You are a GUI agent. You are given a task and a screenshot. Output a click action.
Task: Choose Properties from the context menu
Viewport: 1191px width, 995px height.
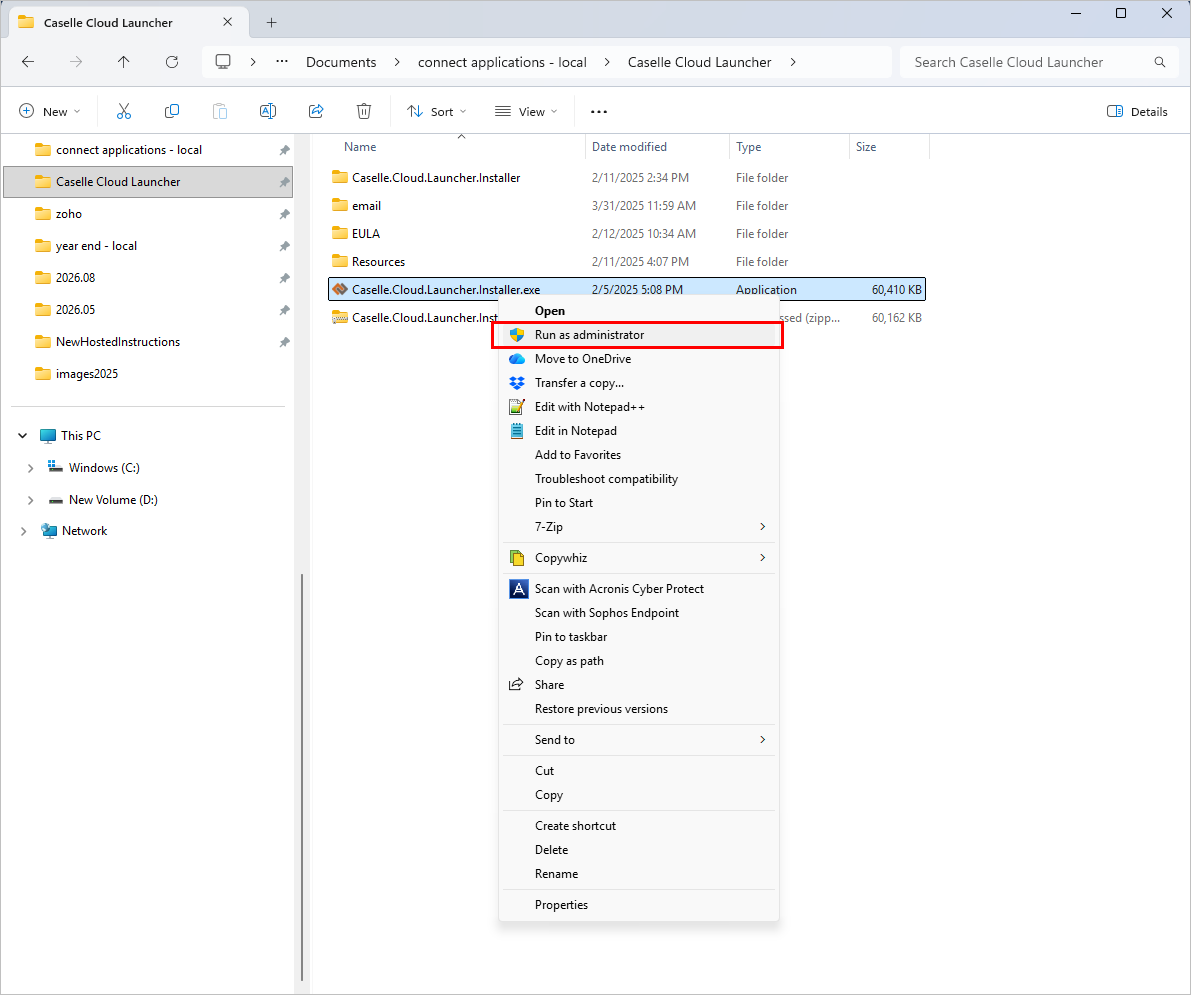(x=561, y=905)
